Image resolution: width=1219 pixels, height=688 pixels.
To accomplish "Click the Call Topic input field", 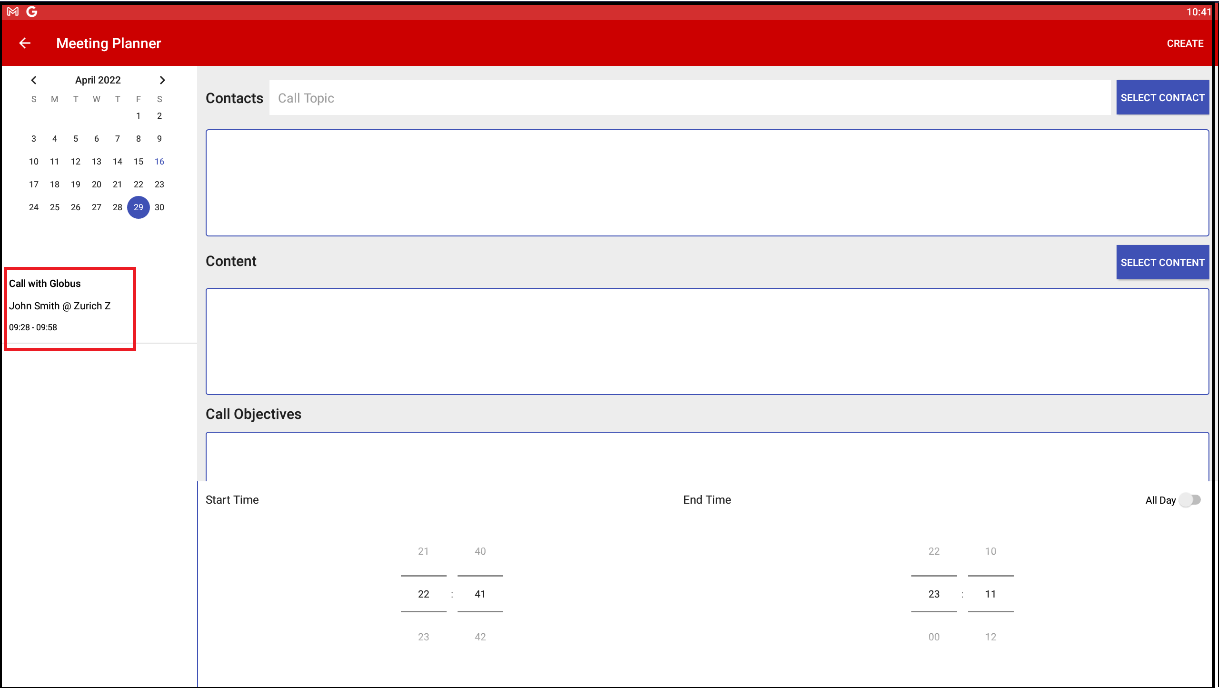I will tap(600, 97).
